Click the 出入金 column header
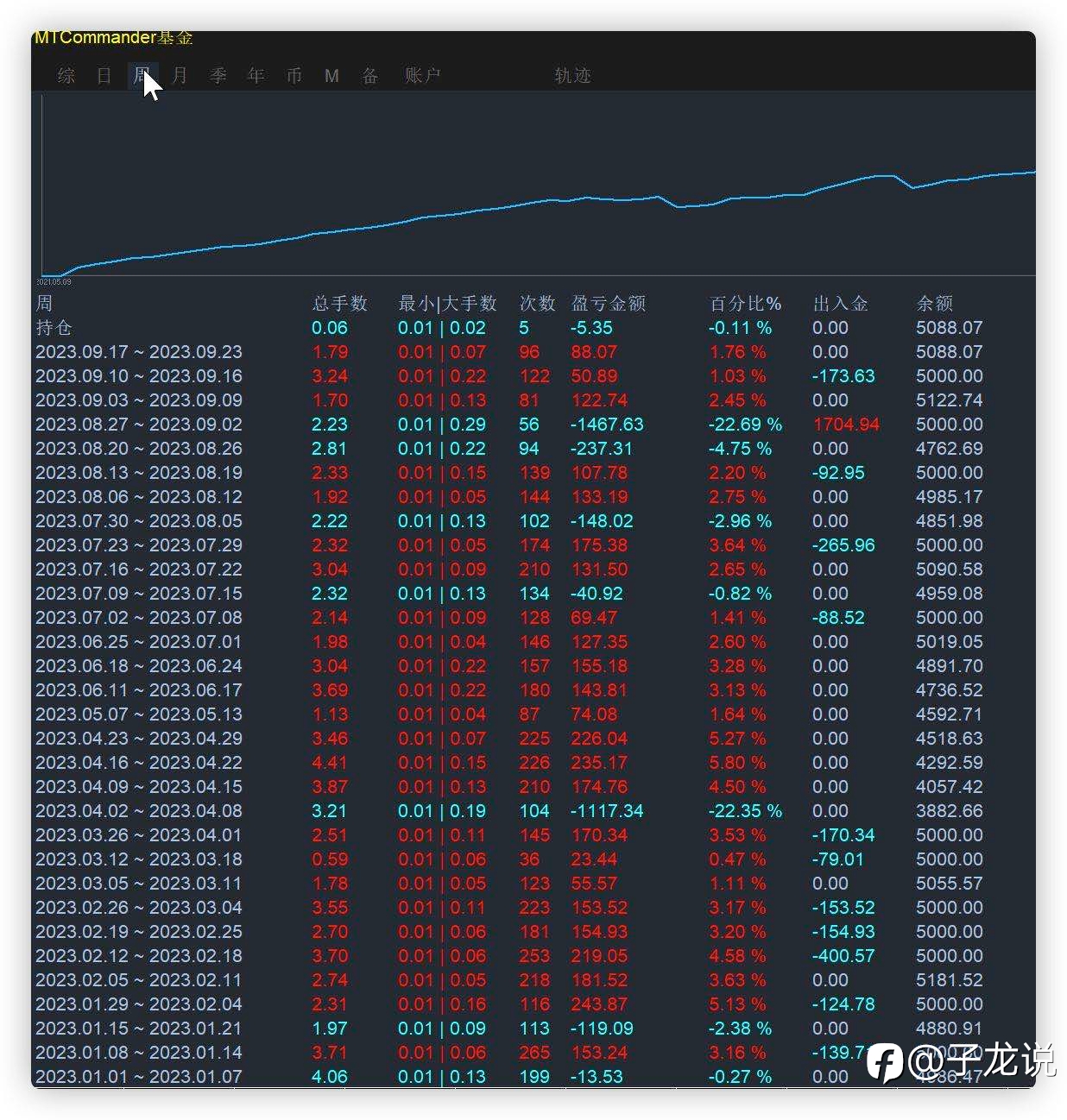This screenshot has height=1120, width=1067. [841, 304]
